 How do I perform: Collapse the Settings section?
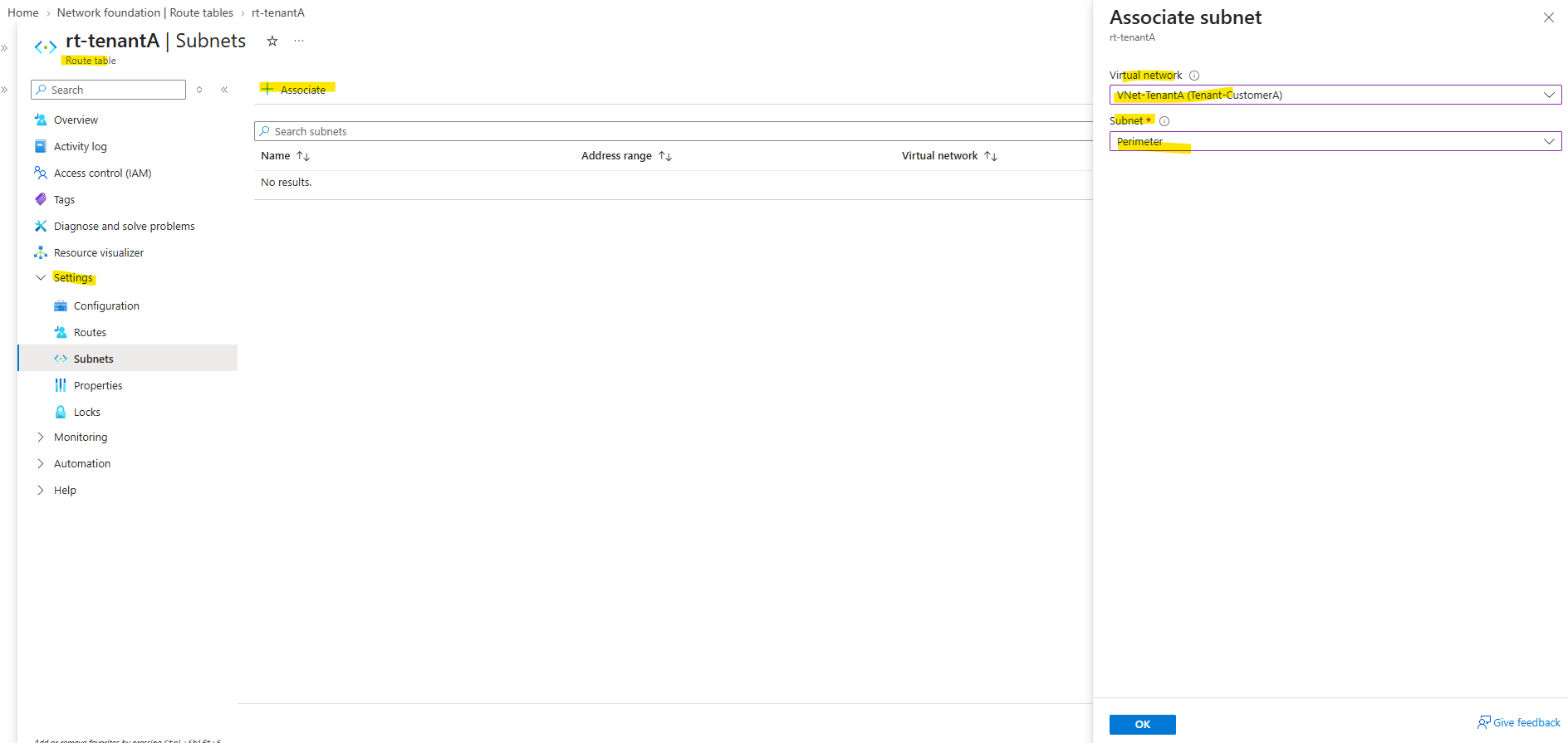pyautogui.click(x=41, y=277)
